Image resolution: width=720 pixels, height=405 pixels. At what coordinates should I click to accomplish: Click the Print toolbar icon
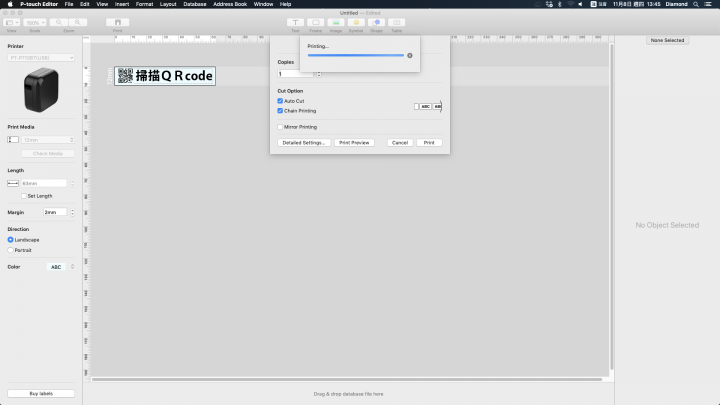(118, 22)
